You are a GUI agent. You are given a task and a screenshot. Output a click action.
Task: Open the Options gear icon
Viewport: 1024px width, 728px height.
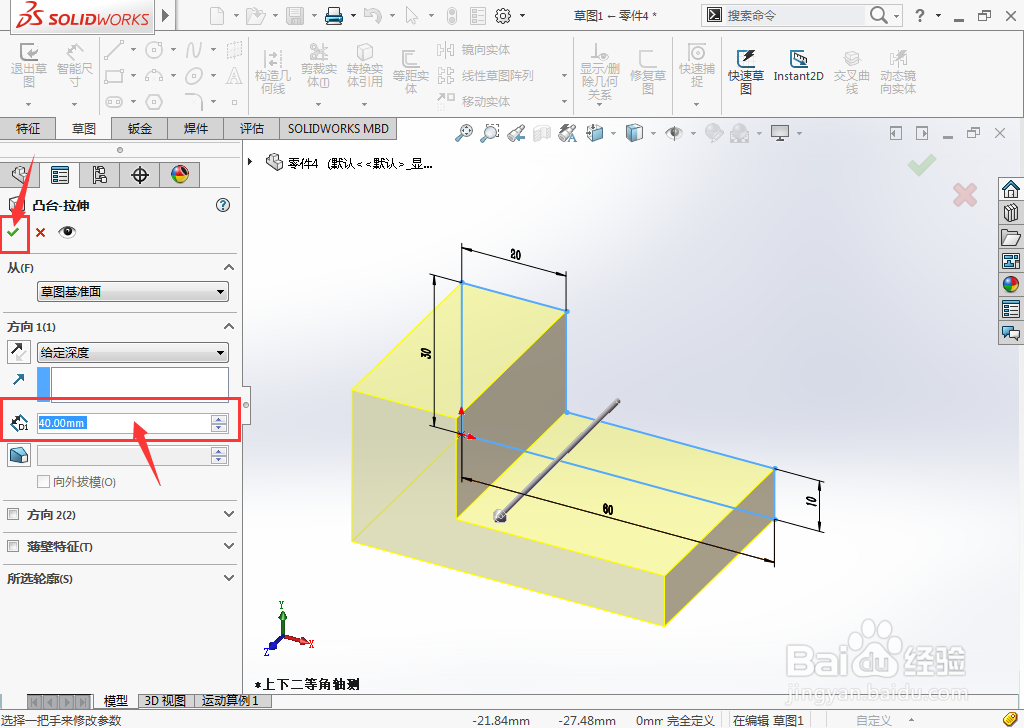tap(503, 15)
